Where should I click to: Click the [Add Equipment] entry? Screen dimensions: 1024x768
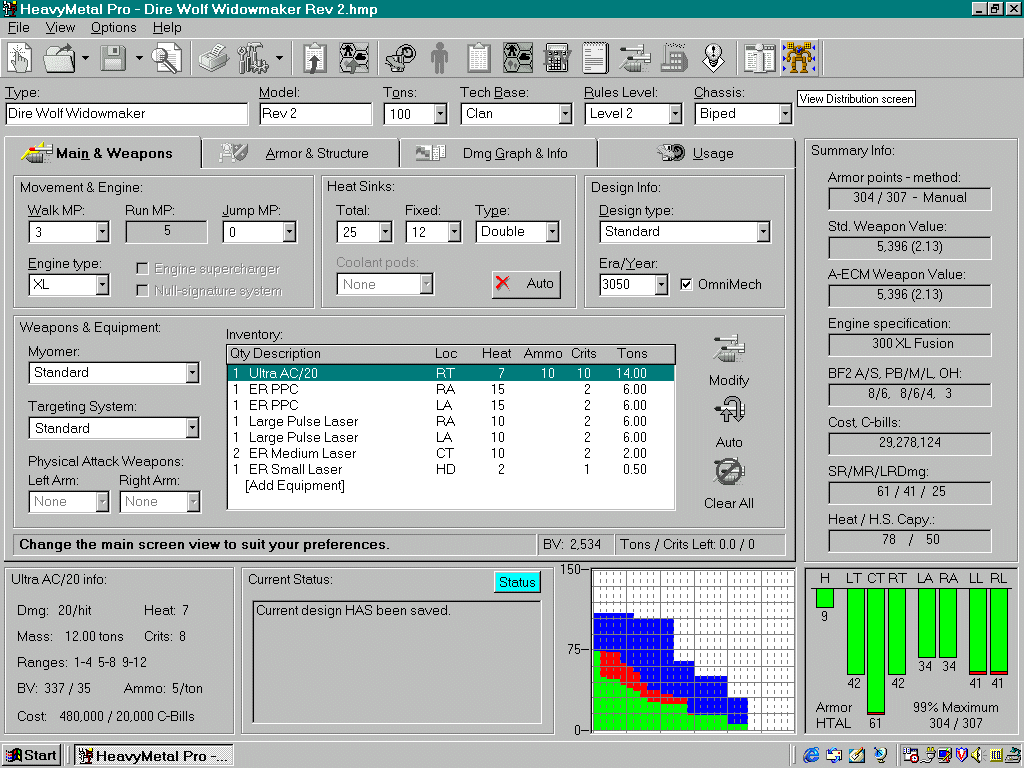click(x=295, y=486)
